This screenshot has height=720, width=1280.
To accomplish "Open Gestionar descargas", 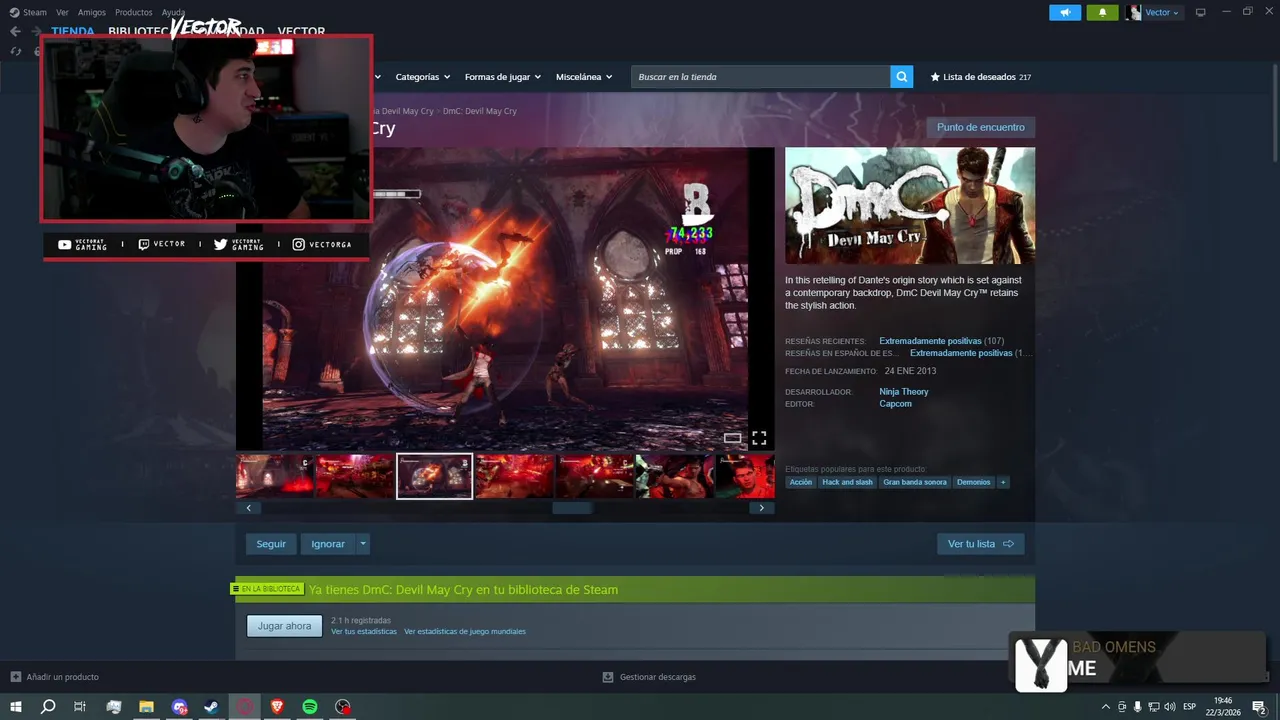I will tap(649, 677).
